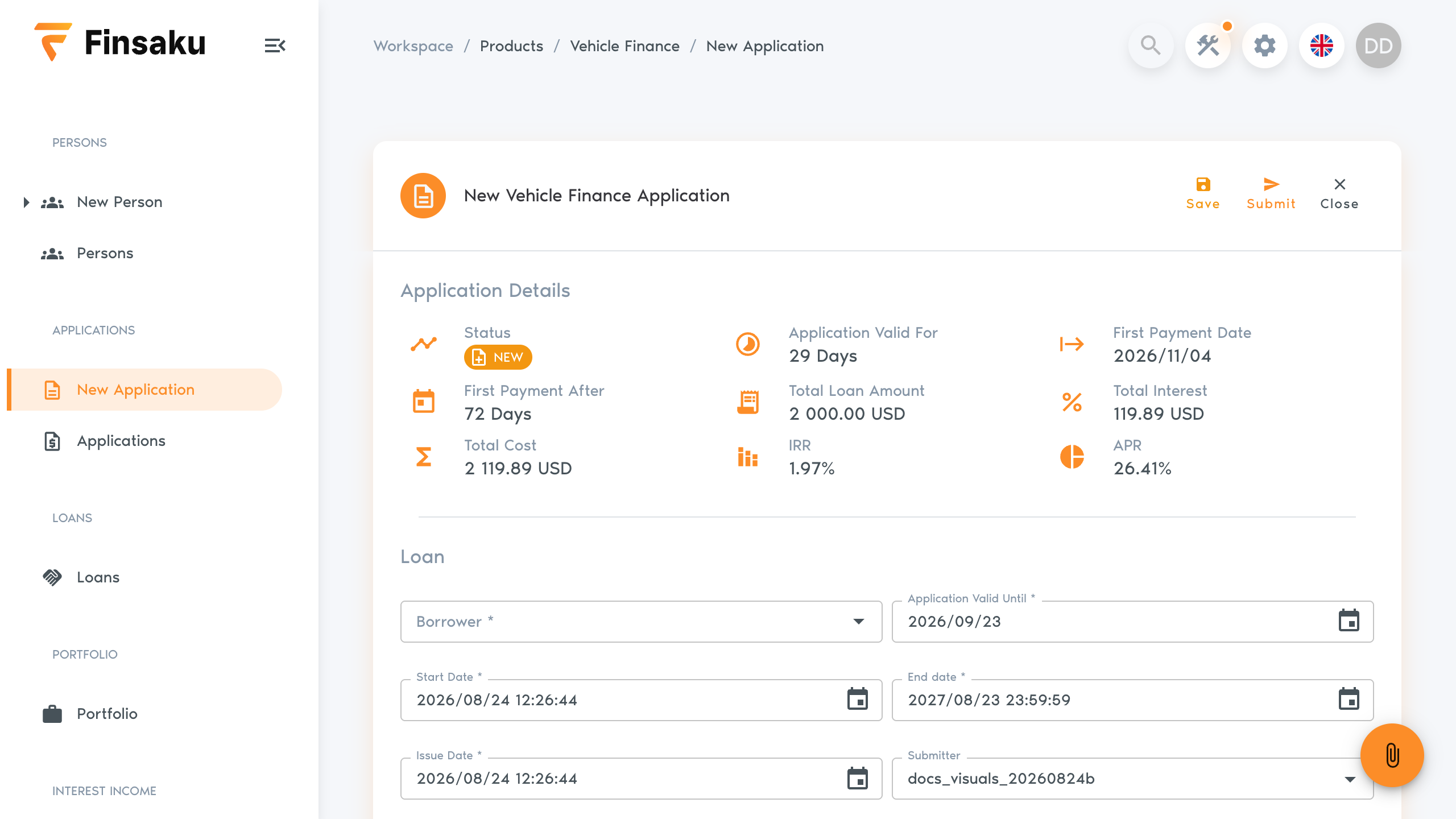Open the tools icon with notification dot
This screenshot has width=1456, height=819.
[1208, 45]
